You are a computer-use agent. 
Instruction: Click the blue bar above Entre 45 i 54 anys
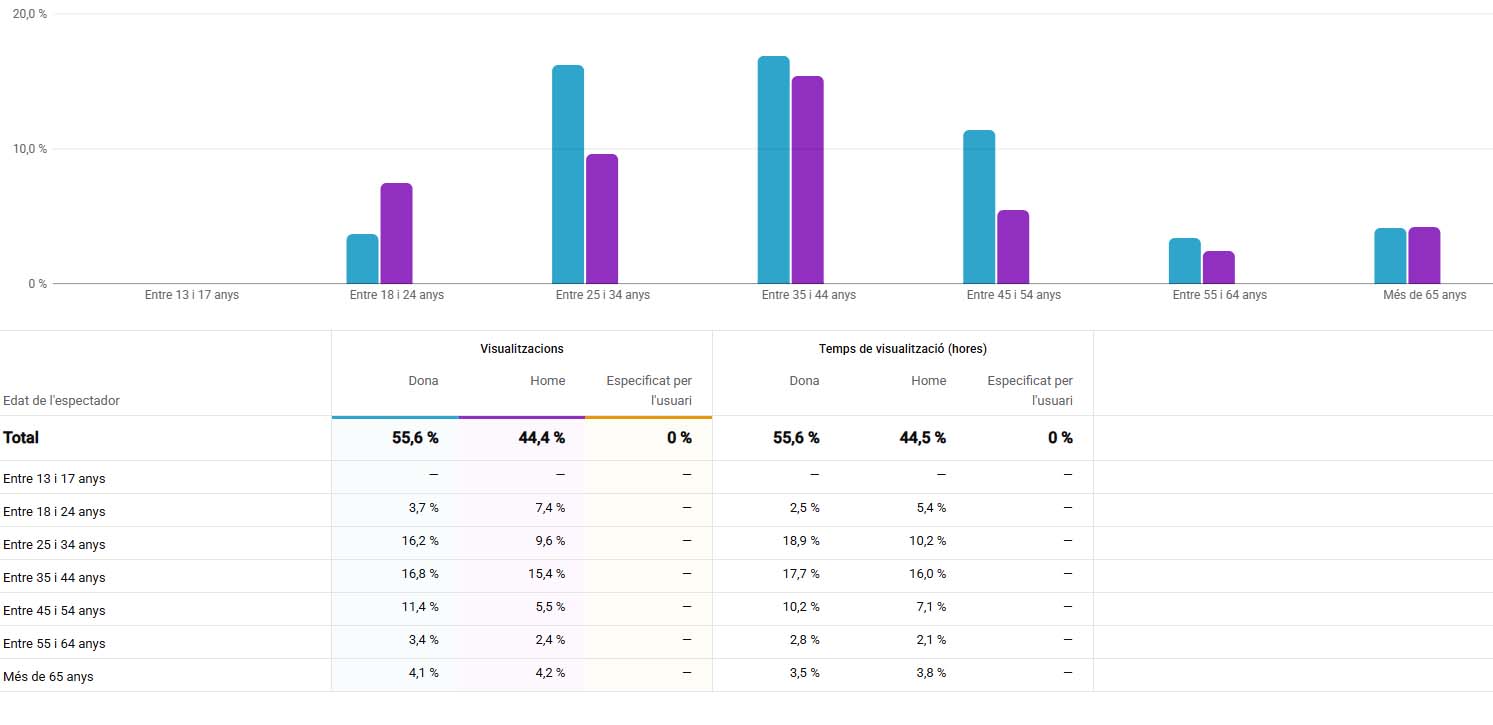pos(979,207)
